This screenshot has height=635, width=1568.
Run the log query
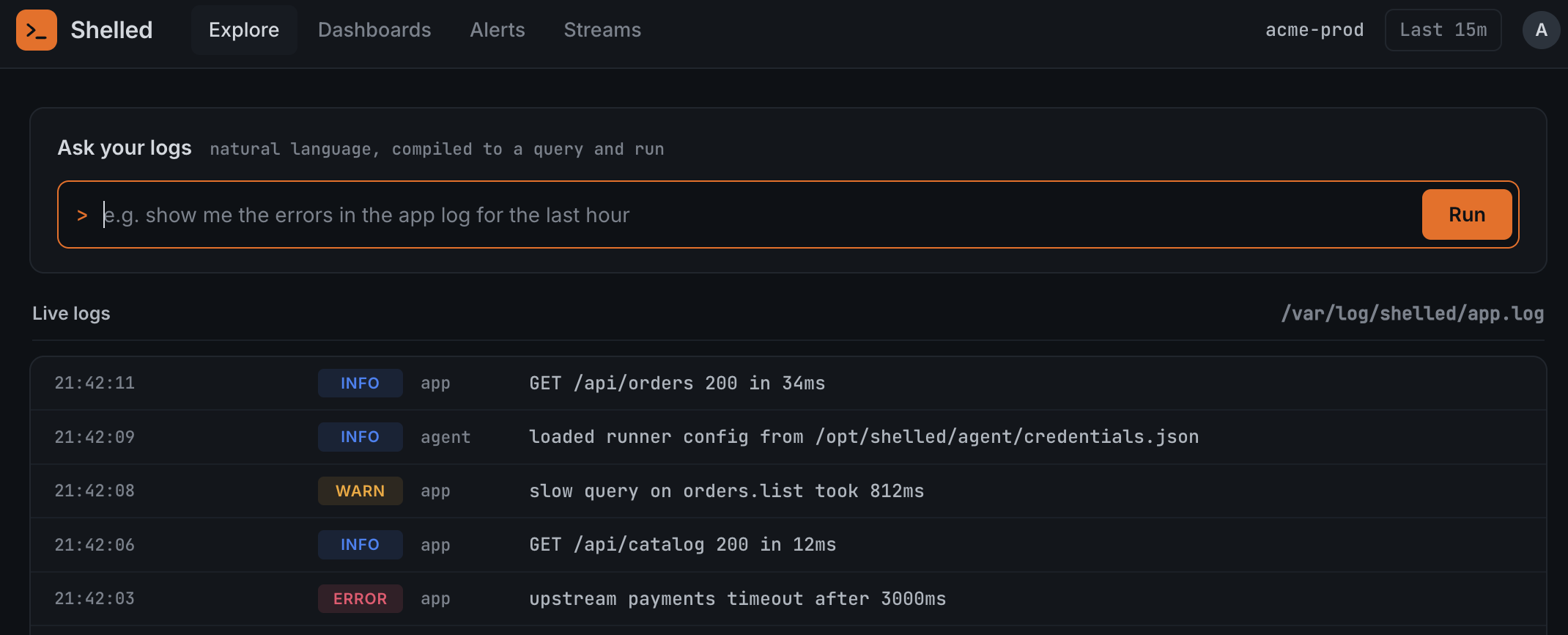[1467, 215]
